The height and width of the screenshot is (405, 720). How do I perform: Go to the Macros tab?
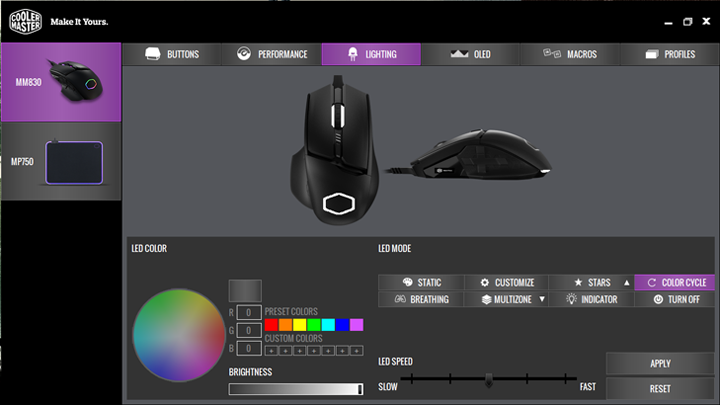tap(570, 54)
